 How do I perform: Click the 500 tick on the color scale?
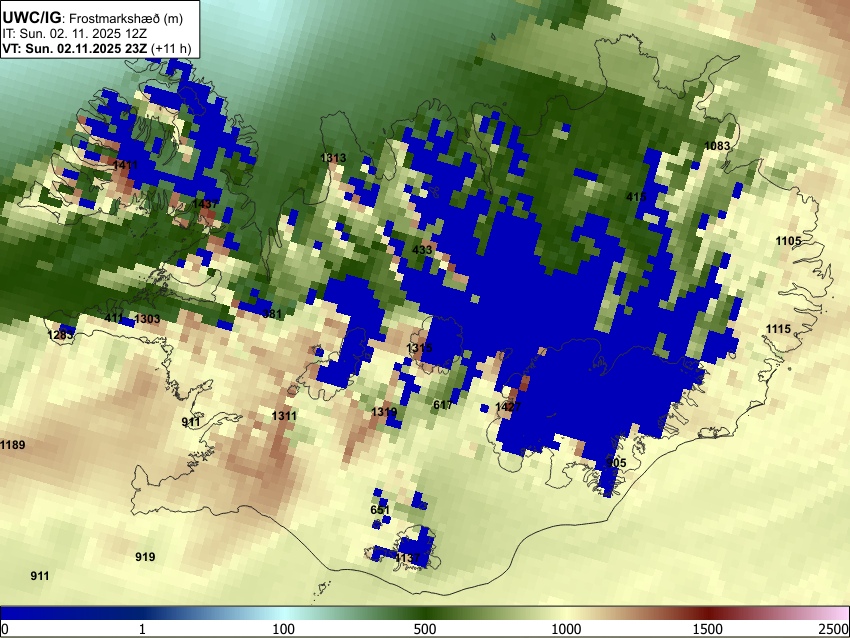(425, 629)
